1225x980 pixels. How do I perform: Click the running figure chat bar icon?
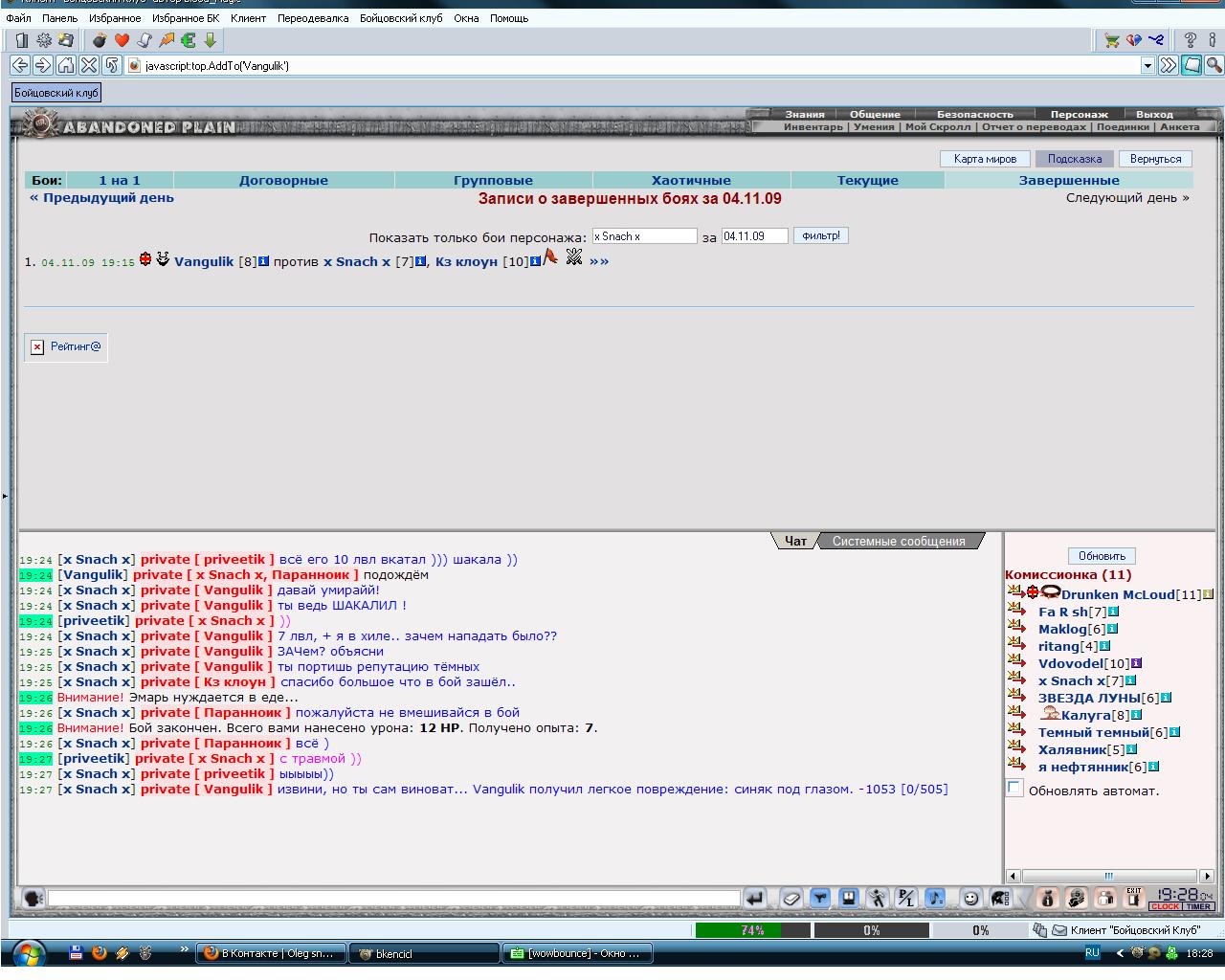[x=878, y=898]
